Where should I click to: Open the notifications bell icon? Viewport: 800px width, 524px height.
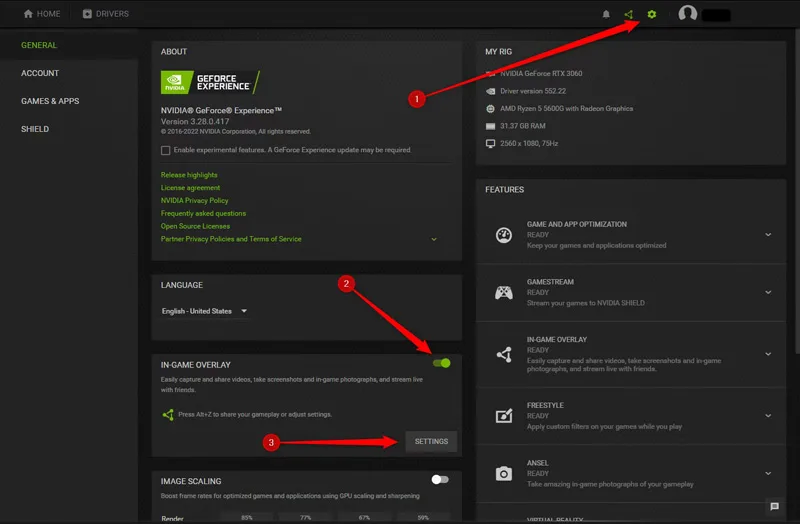[606, 14]
